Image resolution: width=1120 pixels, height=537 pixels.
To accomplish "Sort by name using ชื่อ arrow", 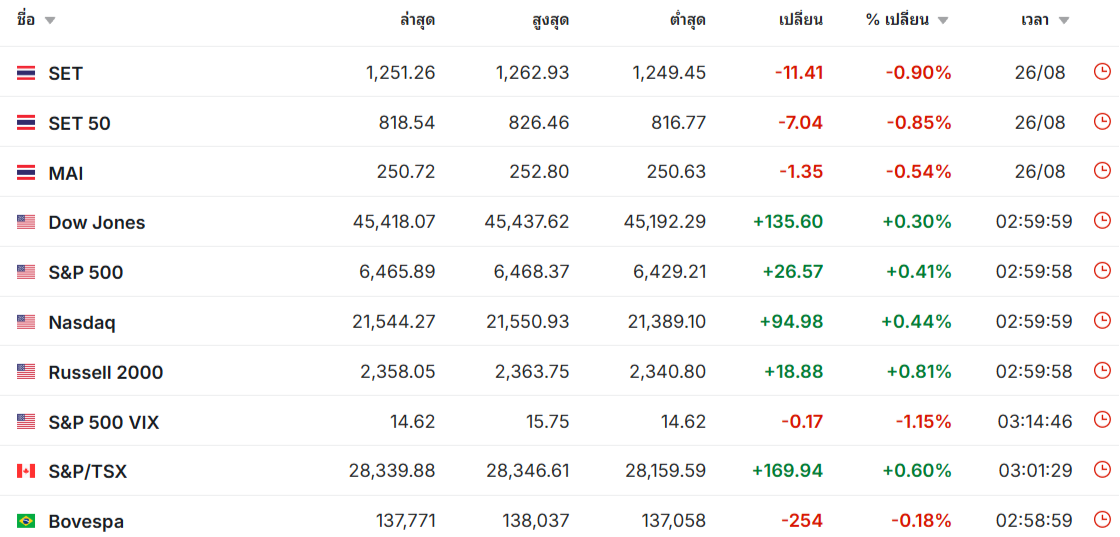I will coord(49,21).
